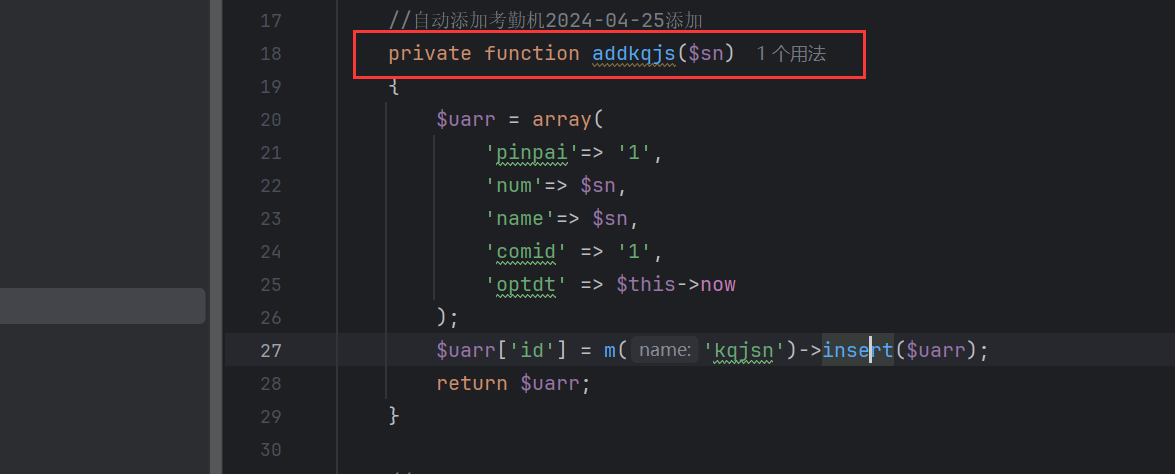Click line number 18 in gutter
Screen dimensions: 1175x474
click(x=270, y=54)
